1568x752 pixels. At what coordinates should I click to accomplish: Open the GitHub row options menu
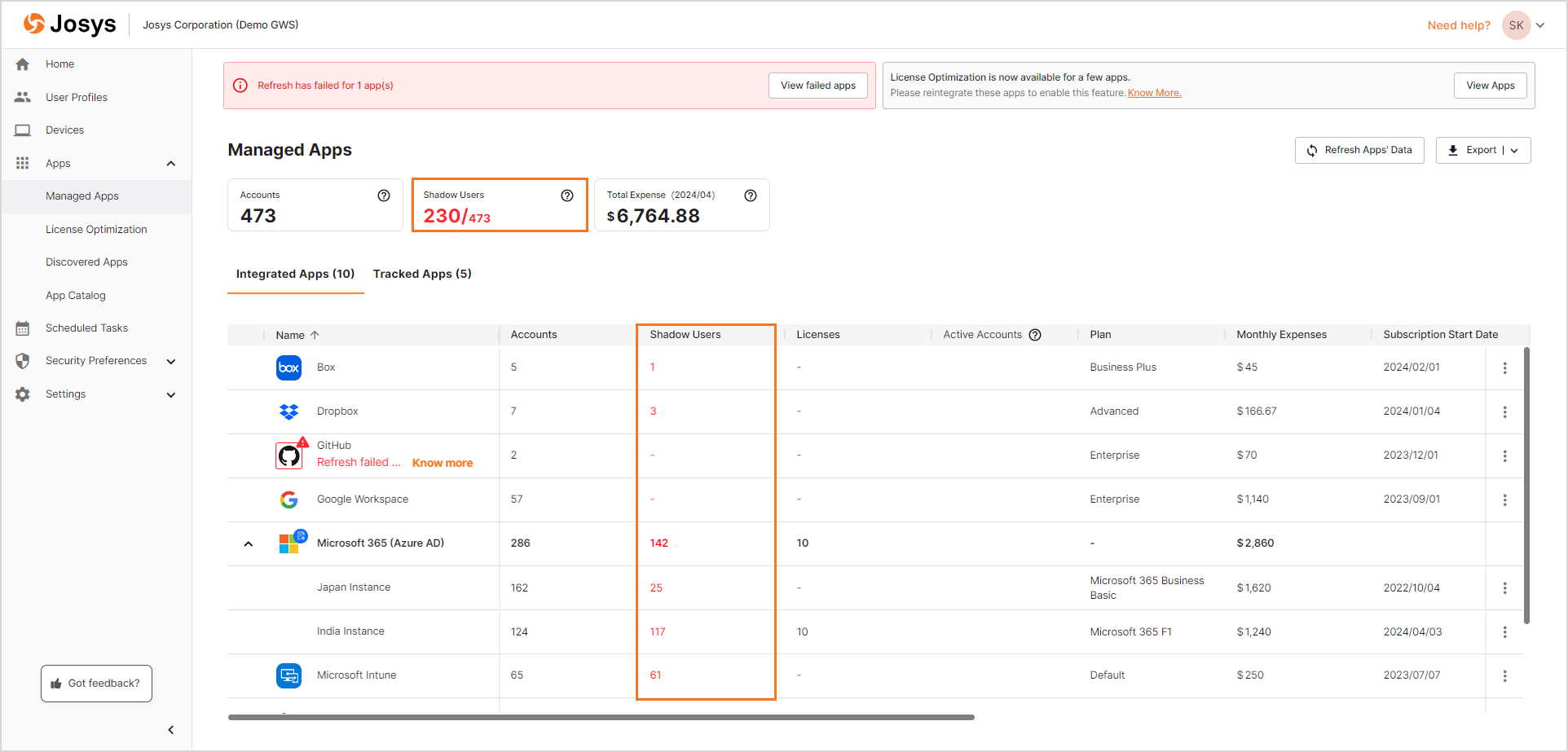(x=1504, y=456)
